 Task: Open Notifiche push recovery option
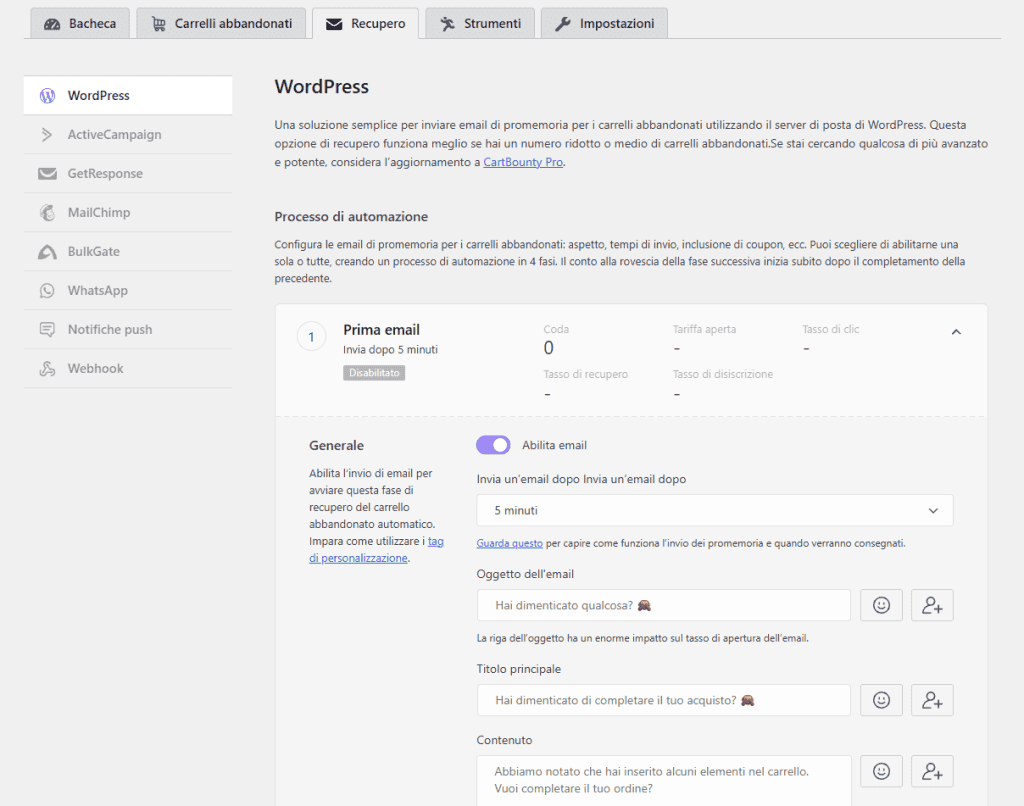[x=128, y=329]
